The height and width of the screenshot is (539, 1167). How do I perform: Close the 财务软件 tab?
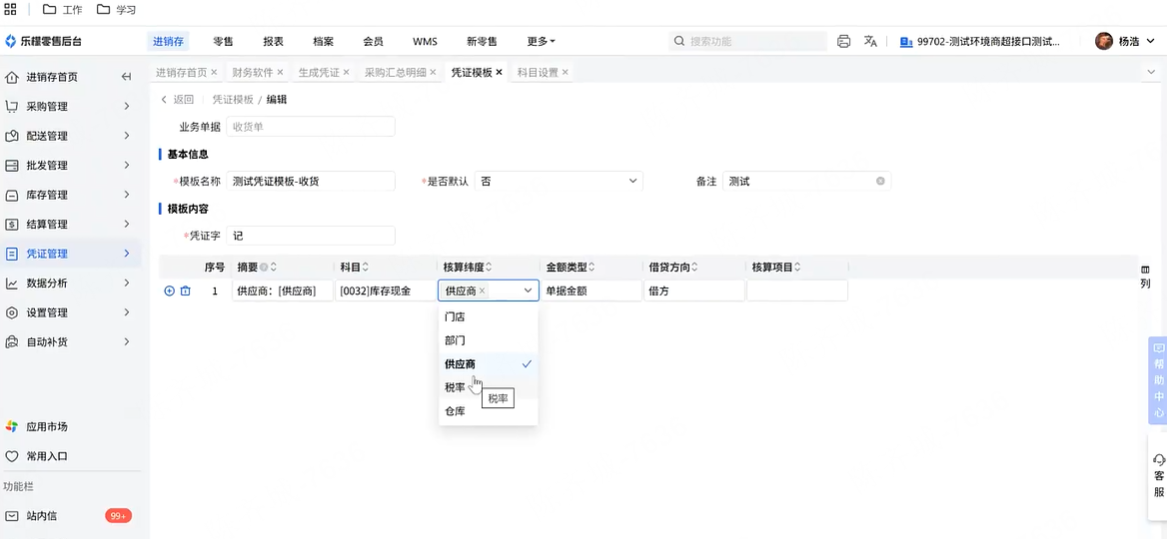click(280, 72)
